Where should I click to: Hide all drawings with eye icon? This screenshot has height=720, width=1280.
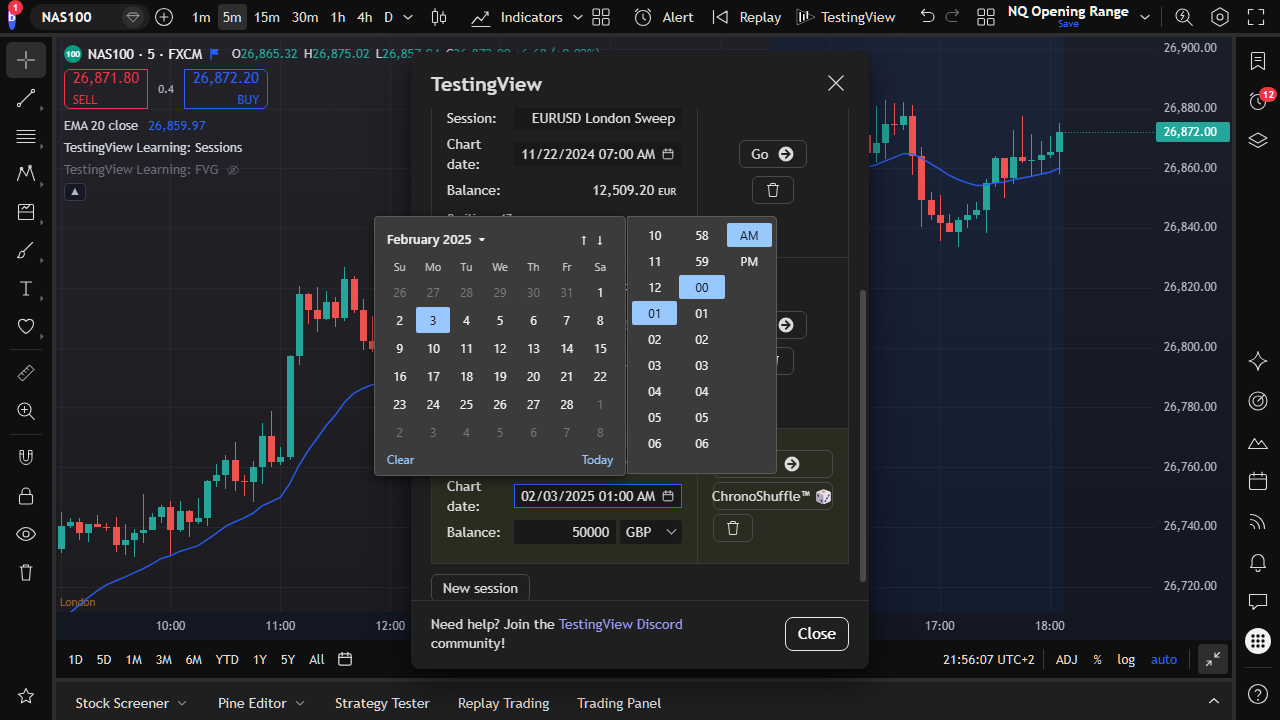click(26, 533)
